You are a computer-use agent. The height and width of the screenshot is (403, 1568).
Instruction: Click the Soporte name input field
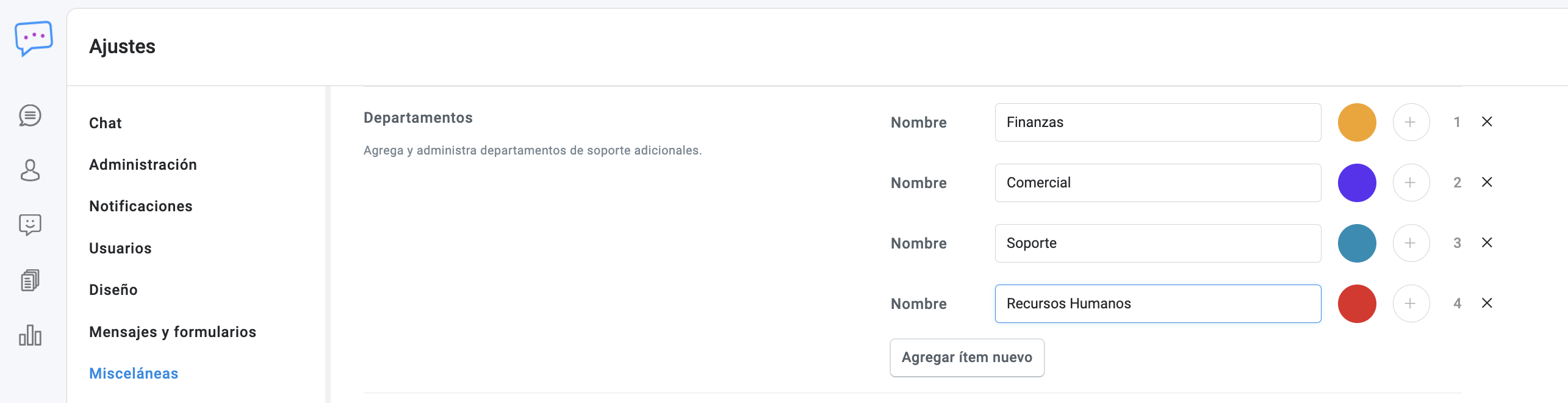1157,243
